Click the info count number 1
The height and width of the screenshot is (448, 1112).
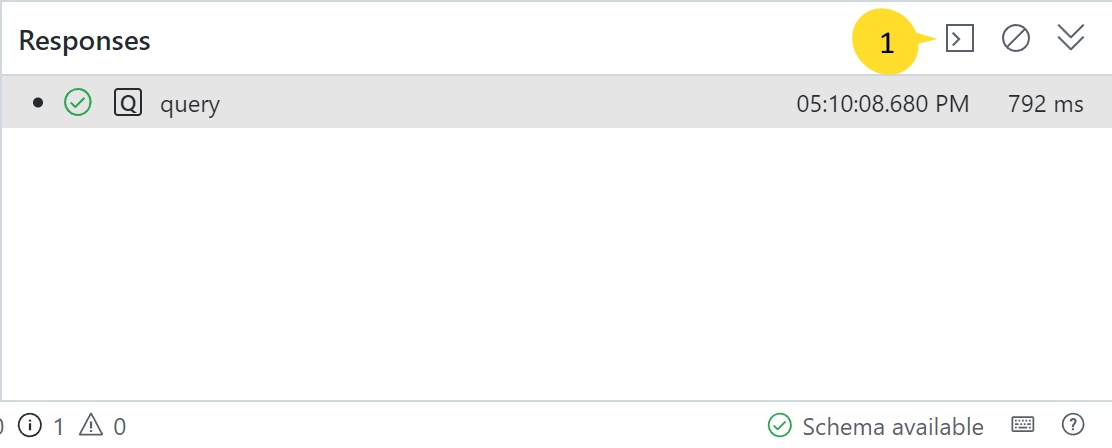pos(59,427)
